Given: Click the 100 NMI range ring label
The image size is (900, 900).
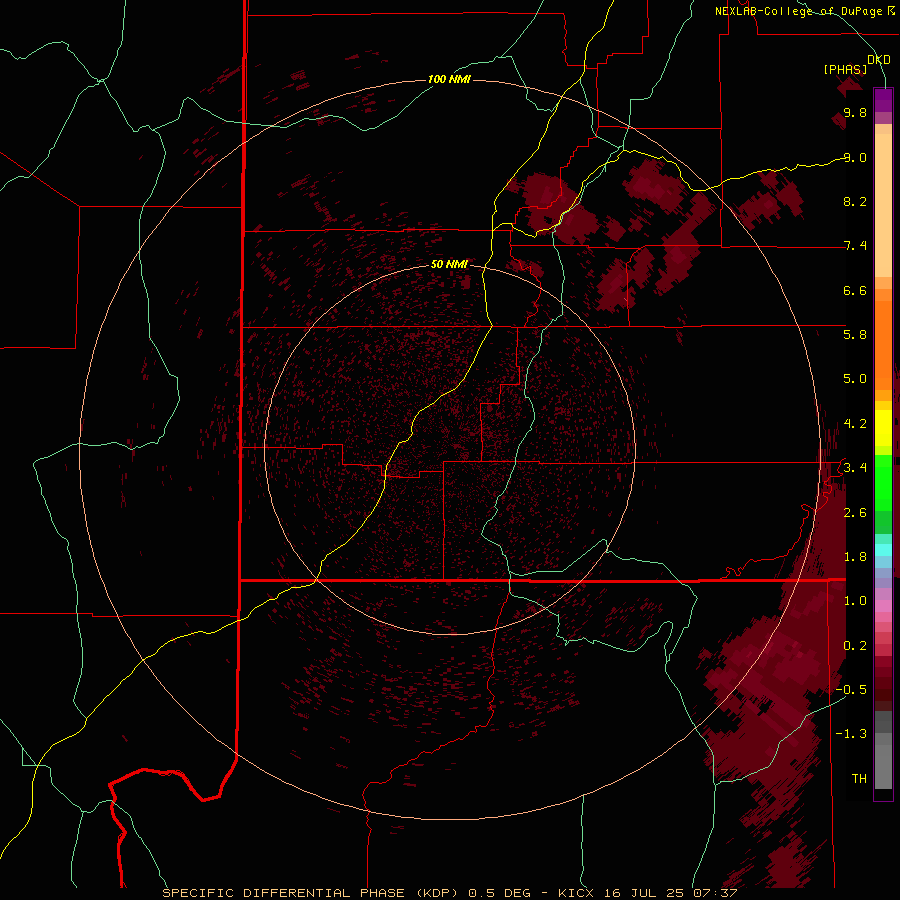Looking at the screenshot, I should coord(449,79).
